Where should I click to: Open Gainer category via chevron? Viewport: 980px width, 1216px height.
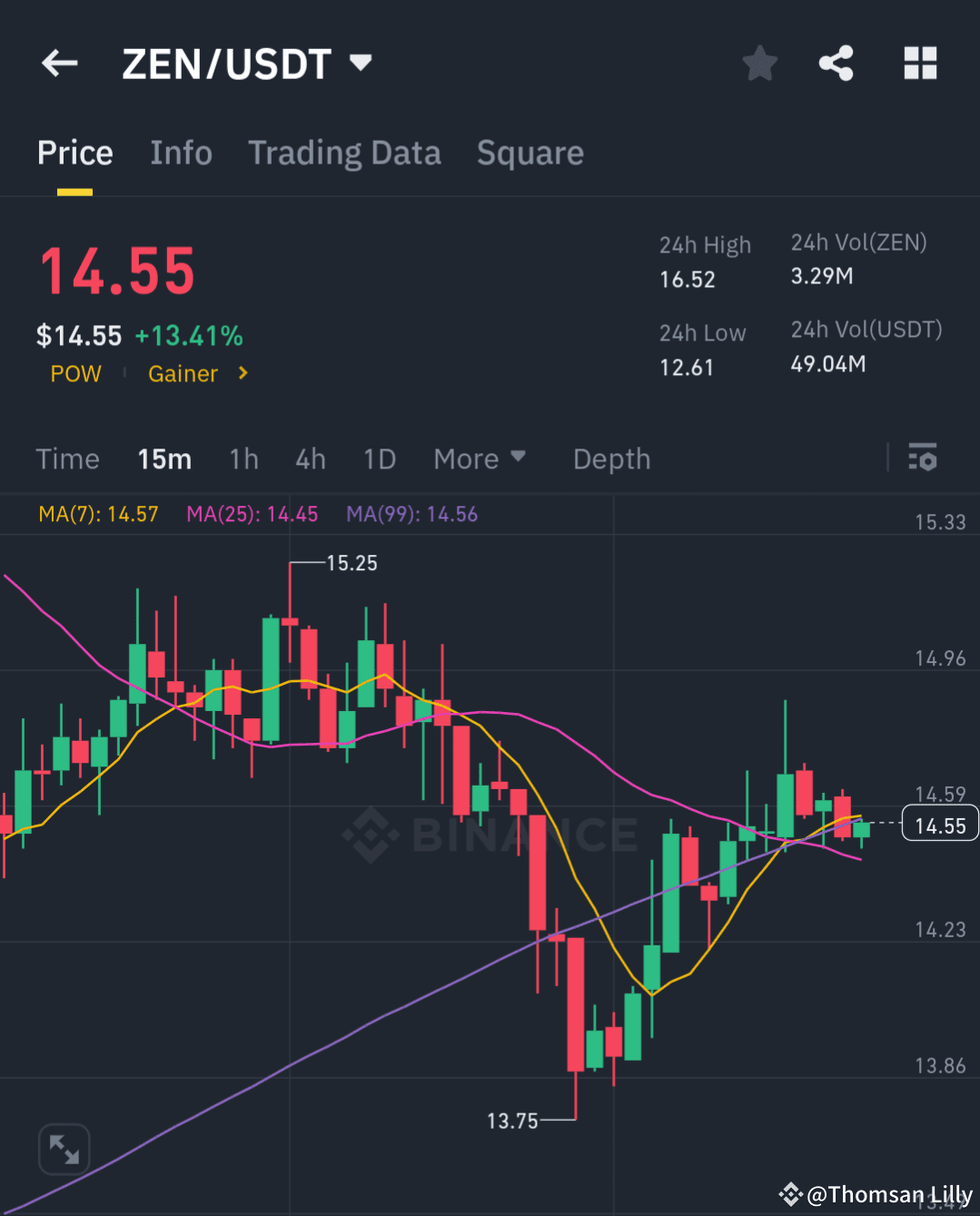(242, 373)
